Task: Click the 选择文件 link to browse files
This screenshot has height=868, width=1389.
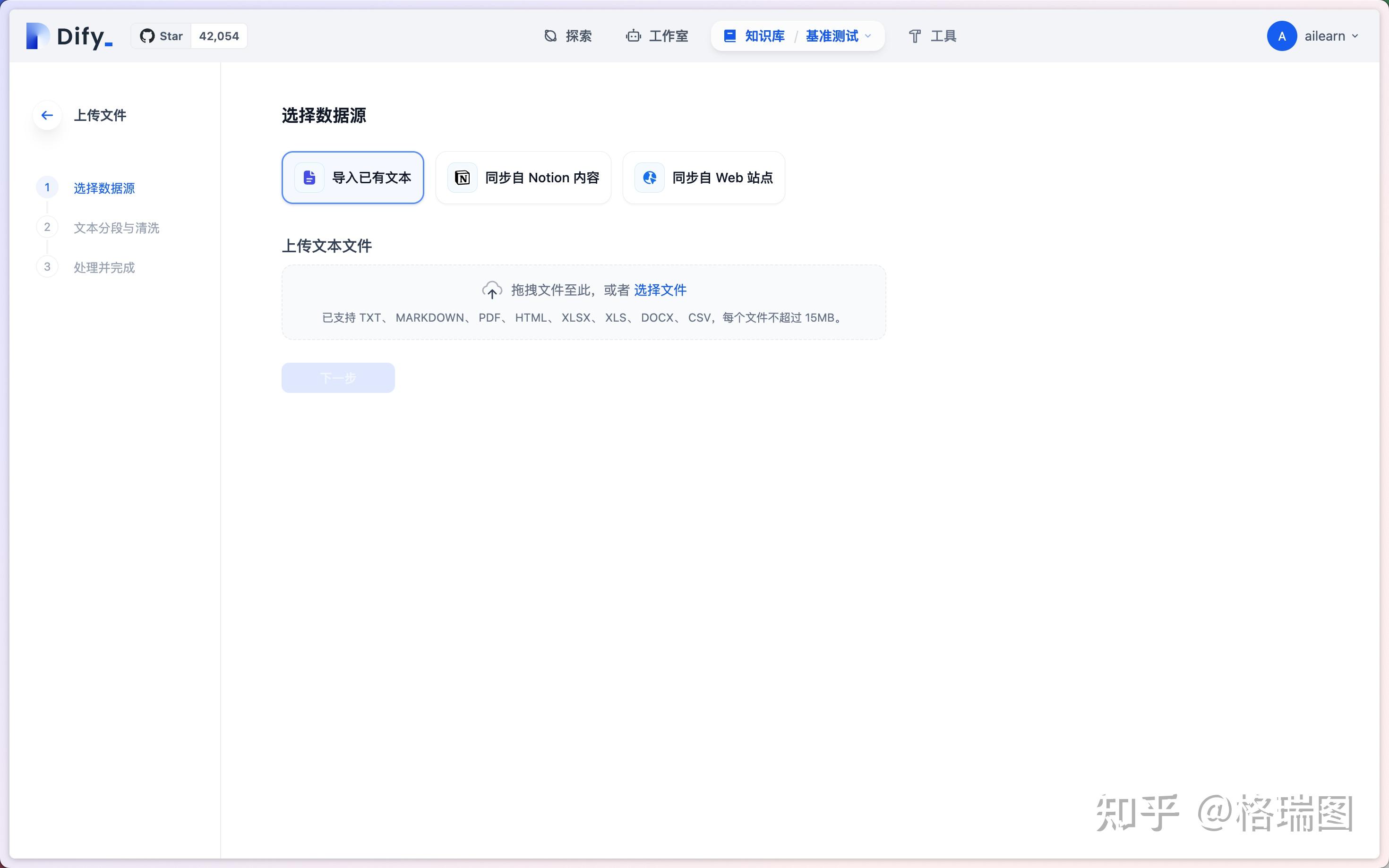Action: [x=660, y=290]
